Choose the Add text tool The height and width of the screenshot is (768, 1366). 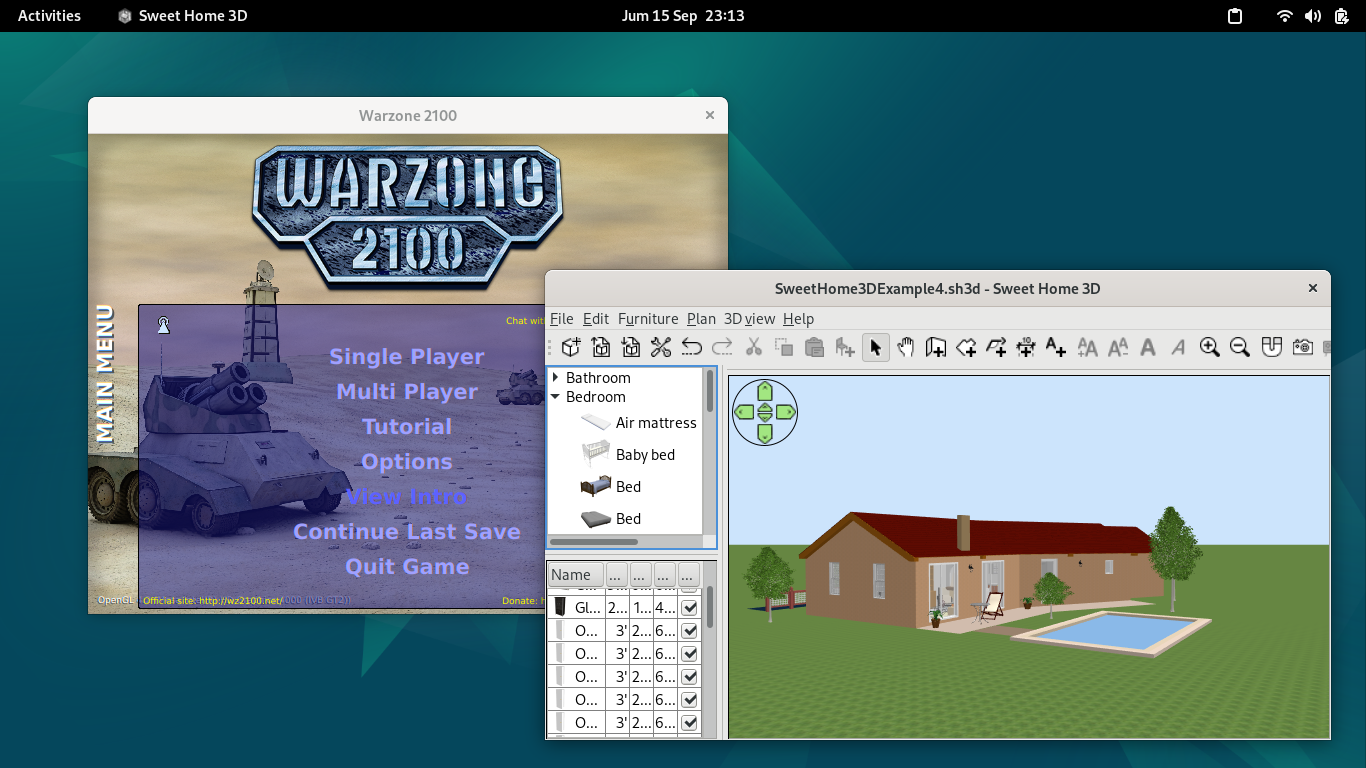[x=1056, y=347]
